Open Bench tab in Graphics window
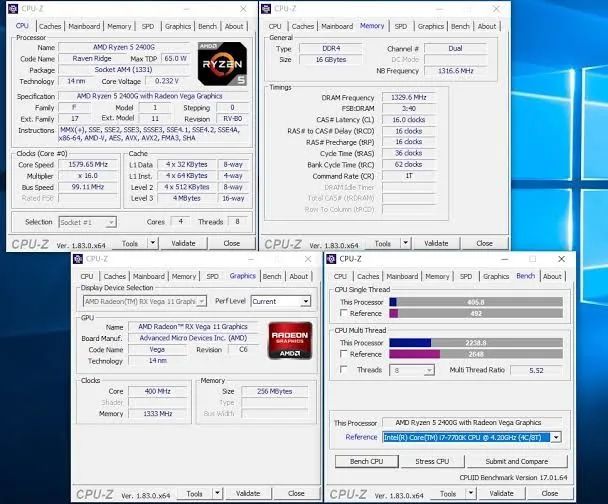This screenshot has width=608, height=504. coord(272,276)
